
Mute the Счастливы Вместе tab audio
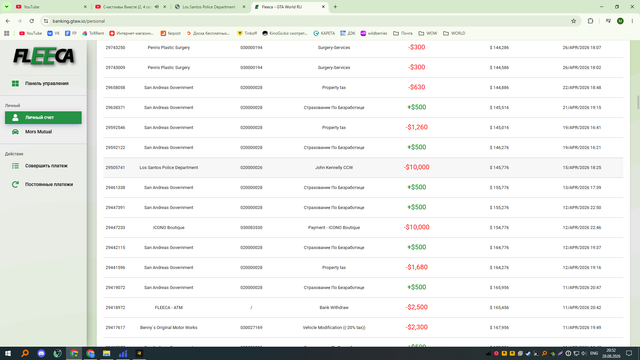157,7
